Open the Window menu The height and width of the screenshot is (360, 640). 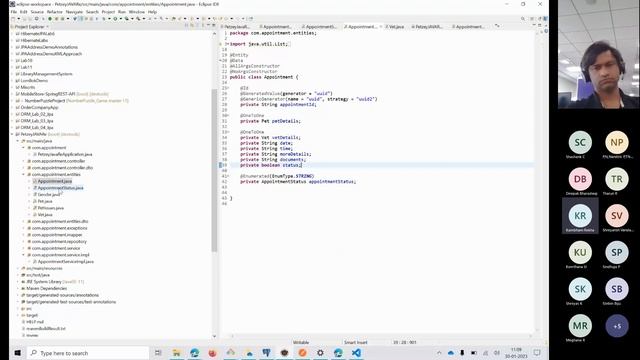(137, 12)
